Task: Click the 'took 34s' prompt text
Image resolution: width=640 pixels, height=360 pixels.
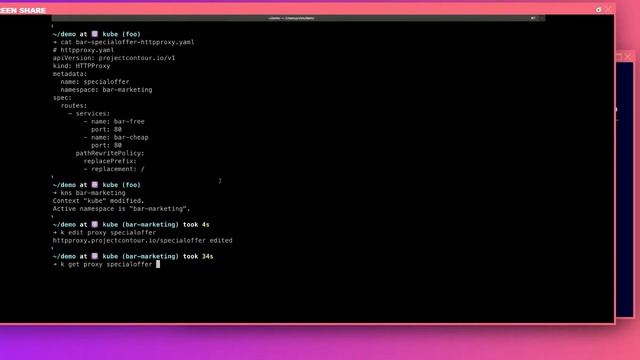Action: [x=198, y=256]
